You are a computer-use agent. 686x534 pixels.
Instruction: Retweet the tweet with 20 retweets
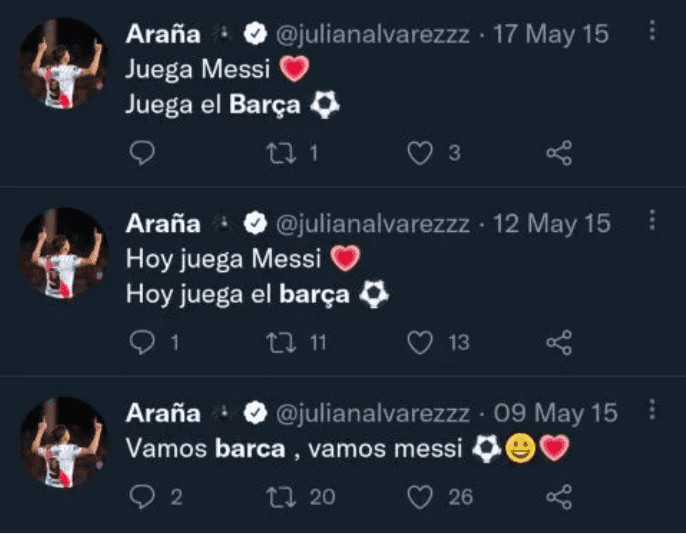coord(284,496)
